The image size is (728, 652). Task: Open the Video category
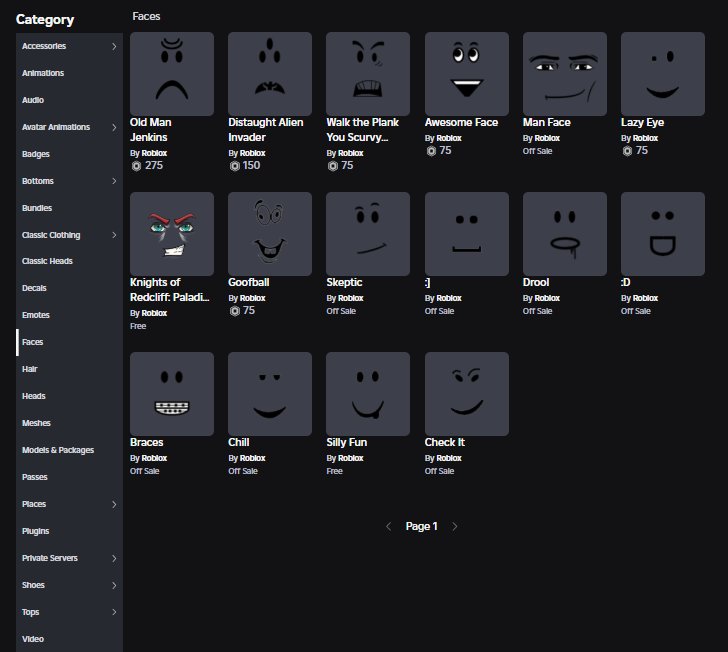[x=69, y=639]
